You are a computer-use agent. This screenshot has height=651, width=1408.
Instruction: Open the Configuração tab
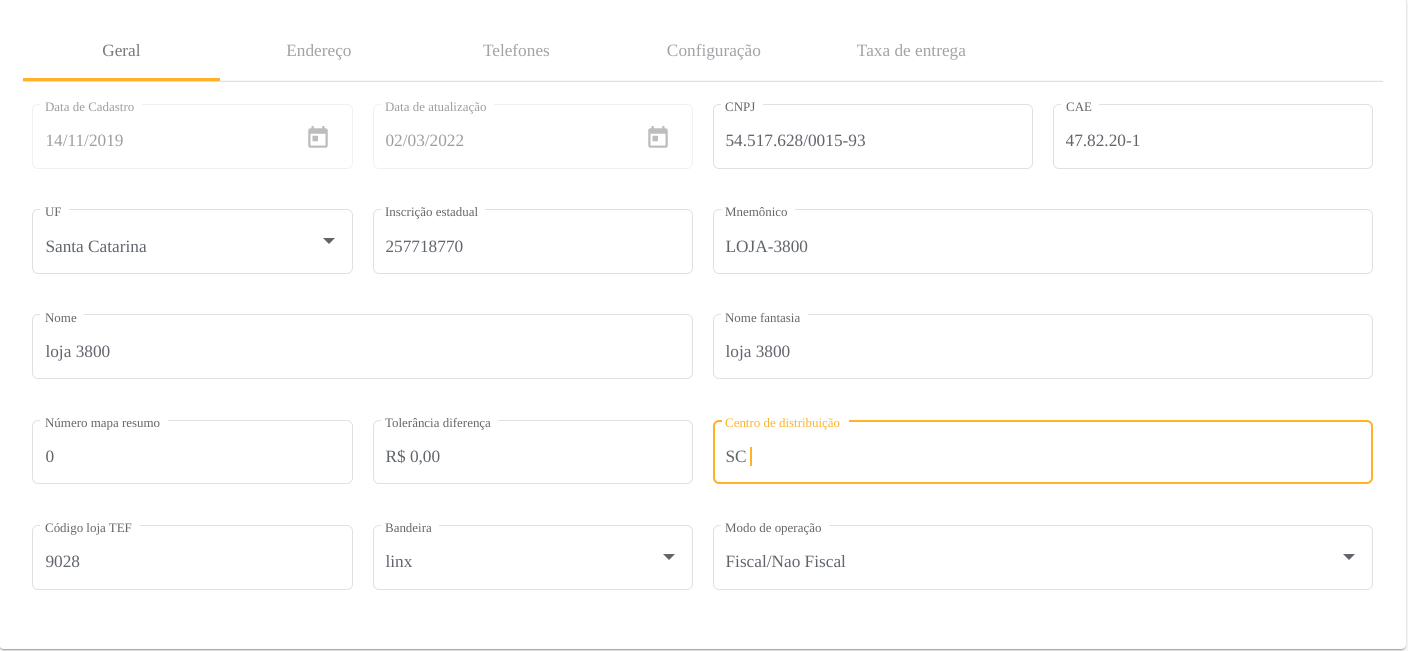(713, 51)
